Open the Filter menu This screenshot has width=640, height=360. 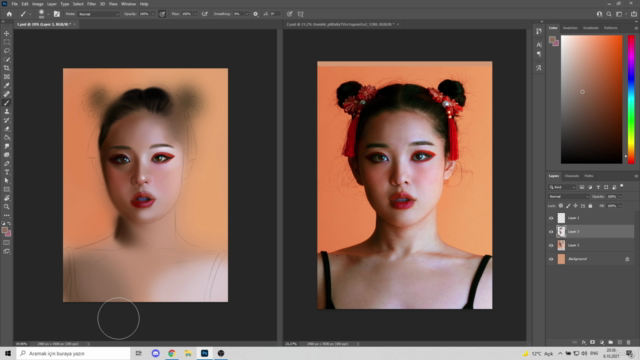(x=91, y=4)
